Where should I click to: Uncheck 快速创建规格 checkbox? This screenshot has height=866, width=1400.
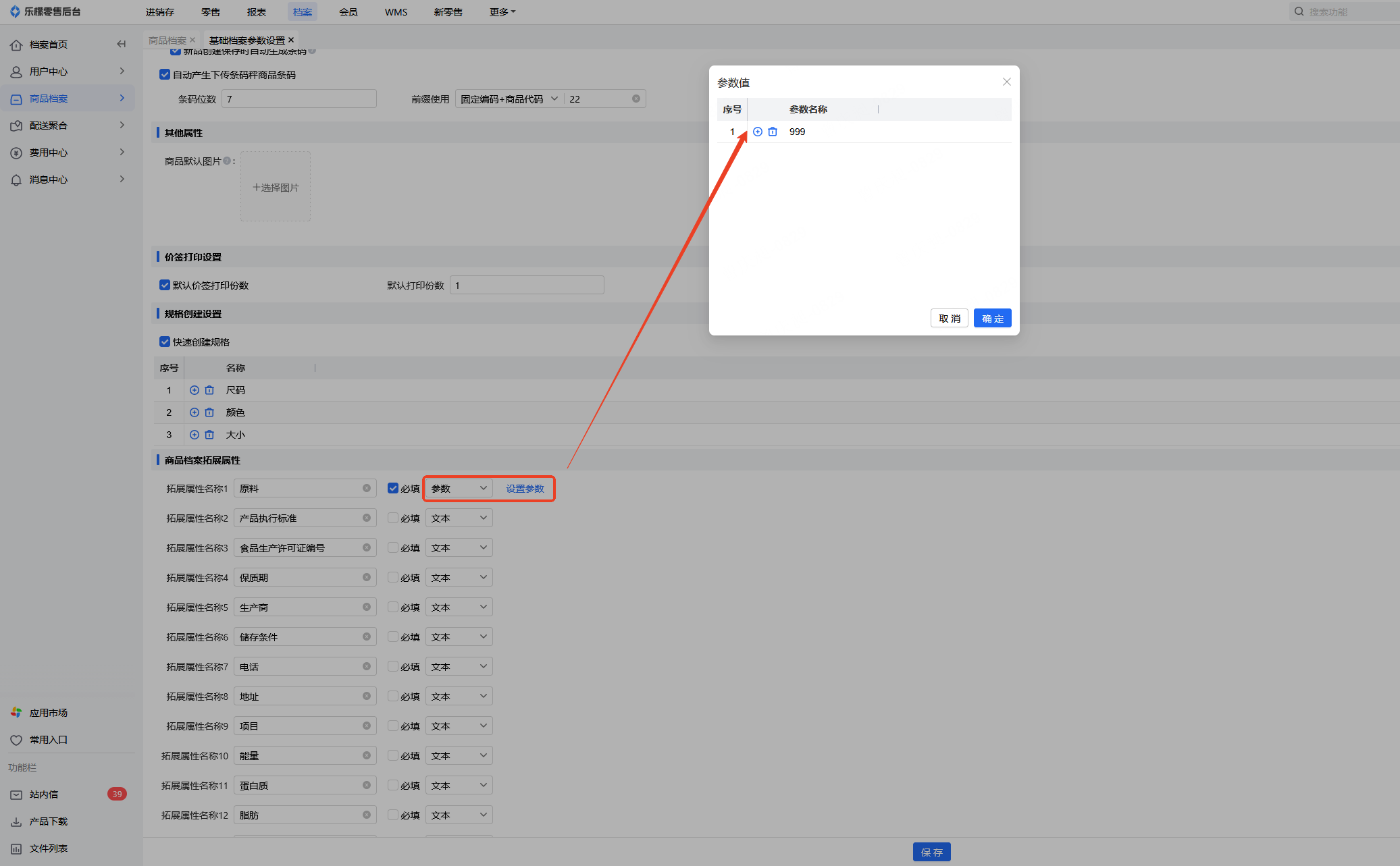pos(165,342)
